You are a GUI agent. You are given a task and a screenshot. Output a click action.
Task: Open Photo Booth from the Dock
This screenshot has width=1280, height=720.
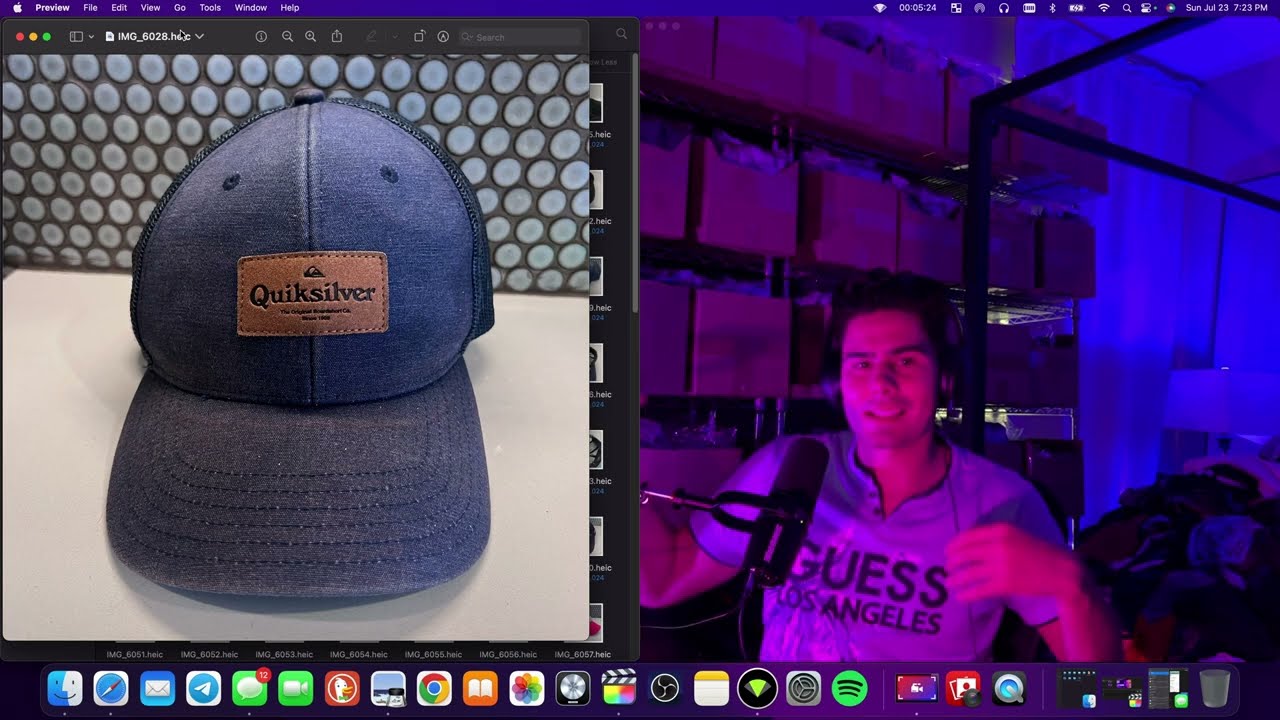pyautogui.click(x=963, y=688)
